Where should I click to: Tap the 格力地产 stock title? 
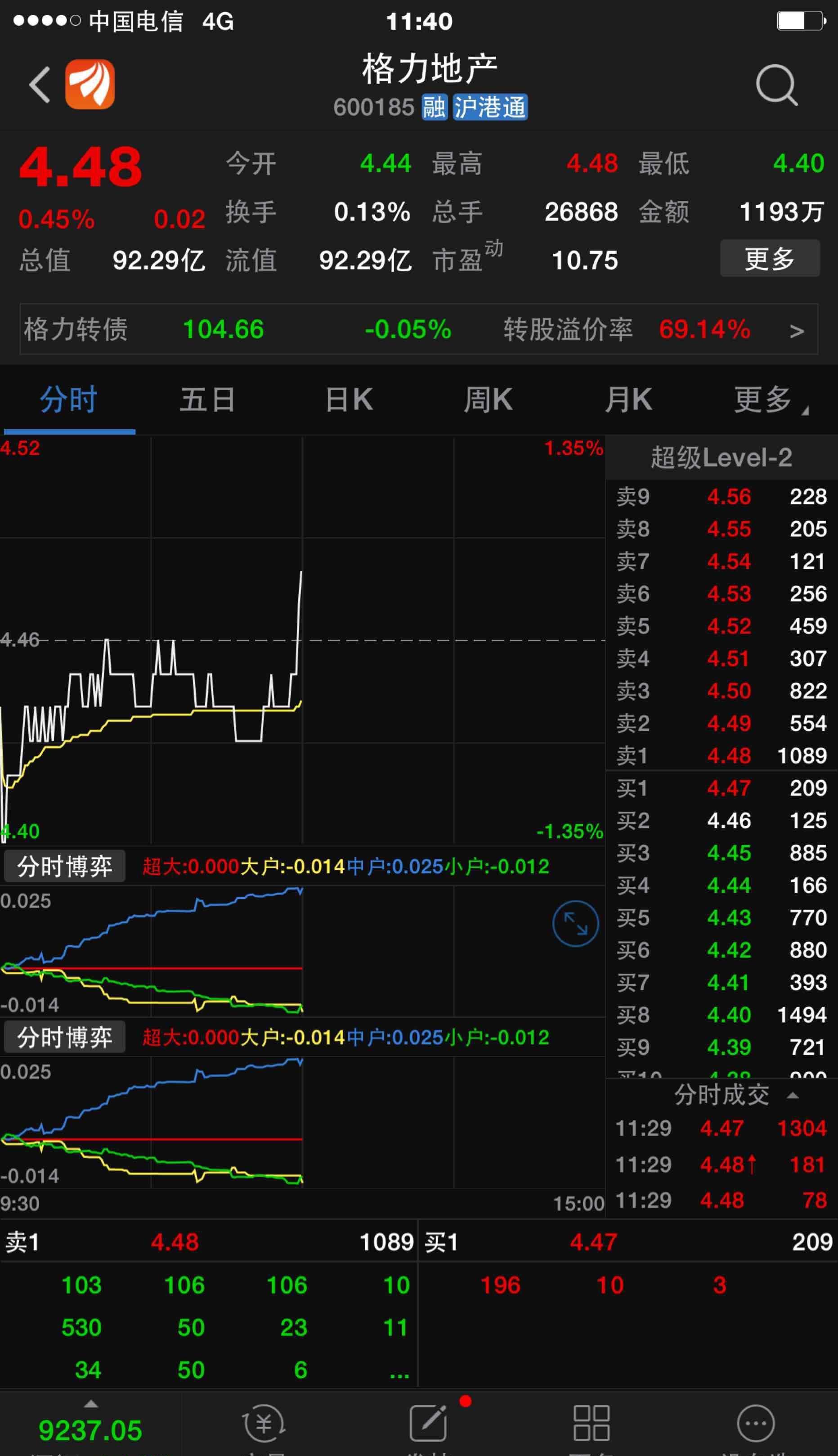[430, 68]
